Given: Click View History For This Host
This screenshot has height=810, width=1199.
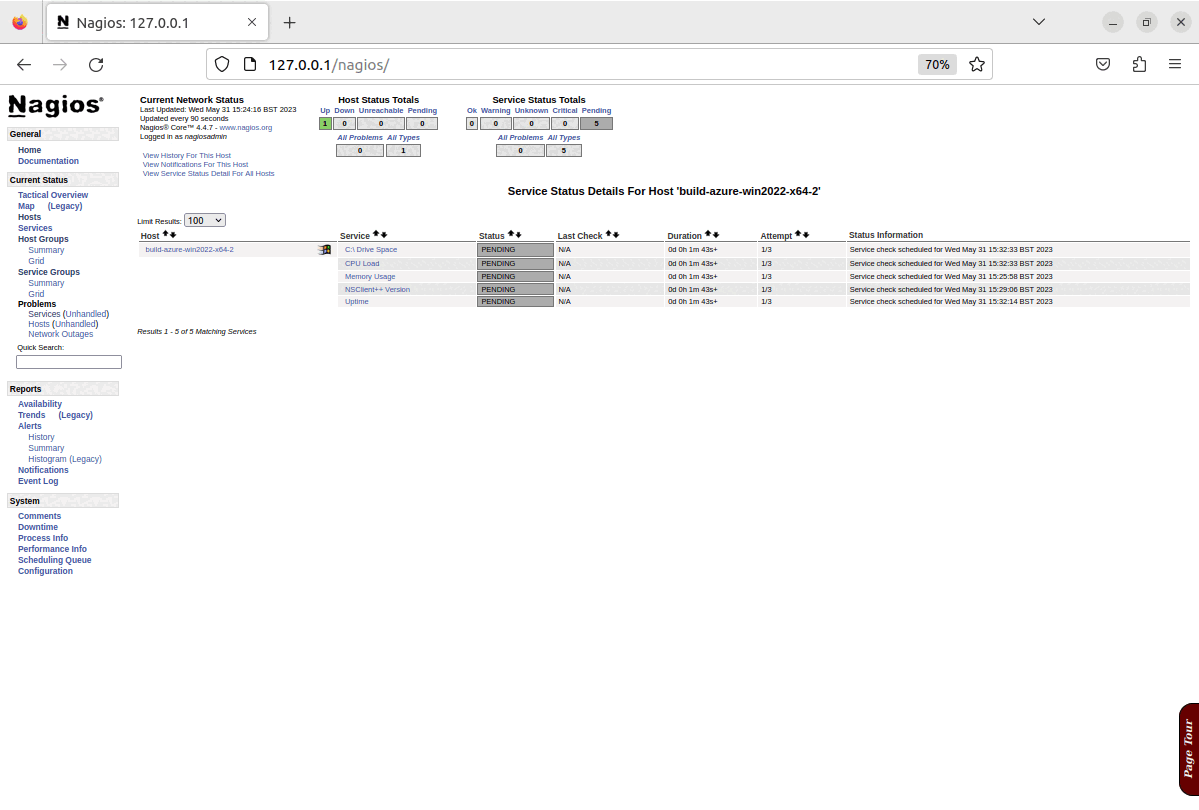Looking at the screenshot, I should pos(187,155).
